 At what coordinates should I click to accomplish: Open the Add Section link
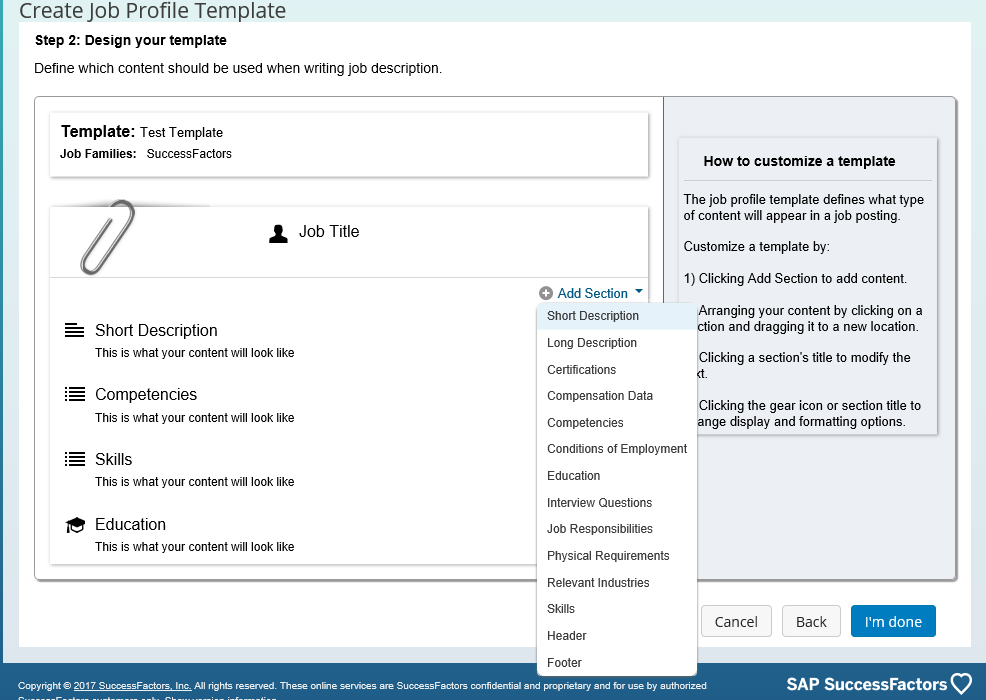(592, 293)
